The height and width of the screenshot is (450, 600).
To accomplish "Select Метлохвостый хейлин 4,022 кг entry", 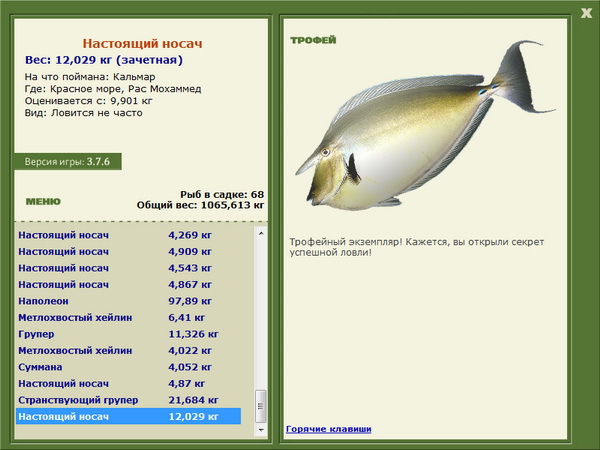I will [129, 351].
